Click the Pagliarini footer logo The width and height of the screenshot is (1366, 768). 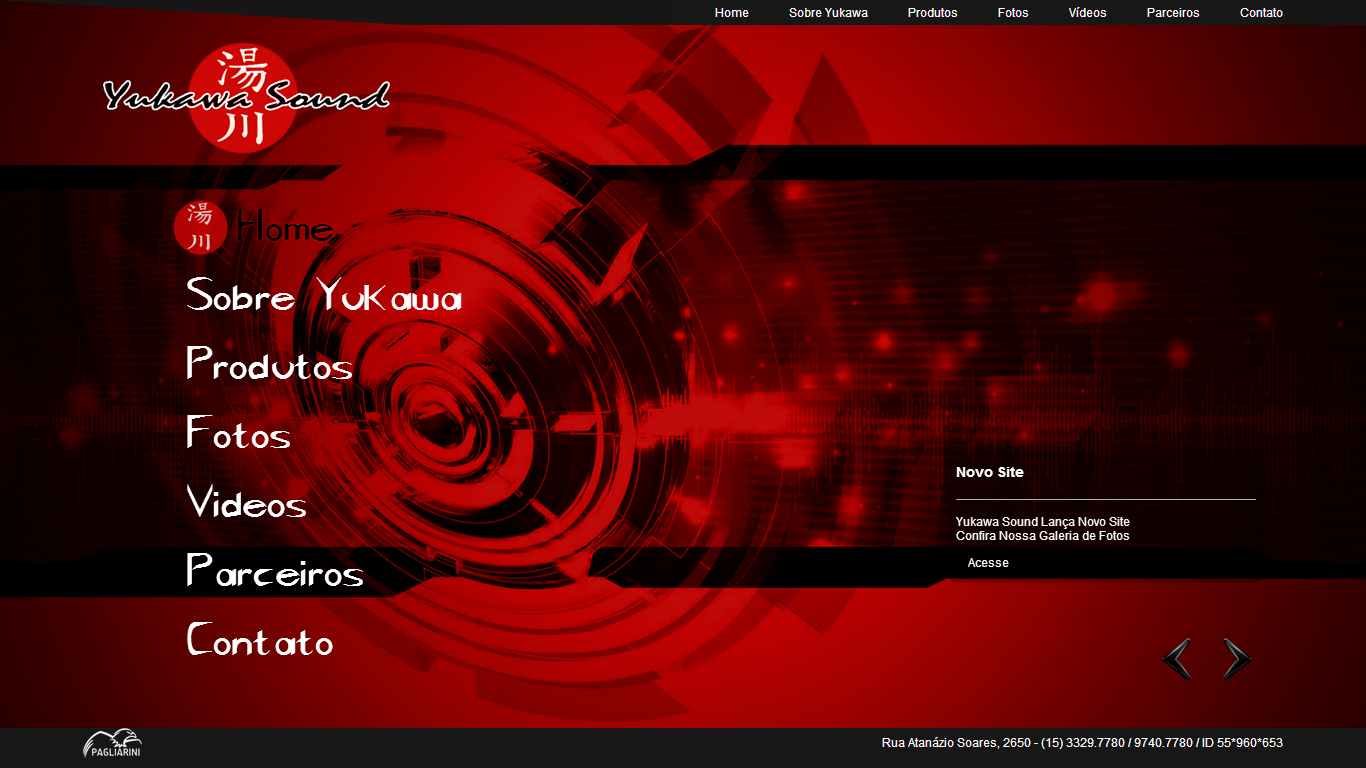(112, 743)
